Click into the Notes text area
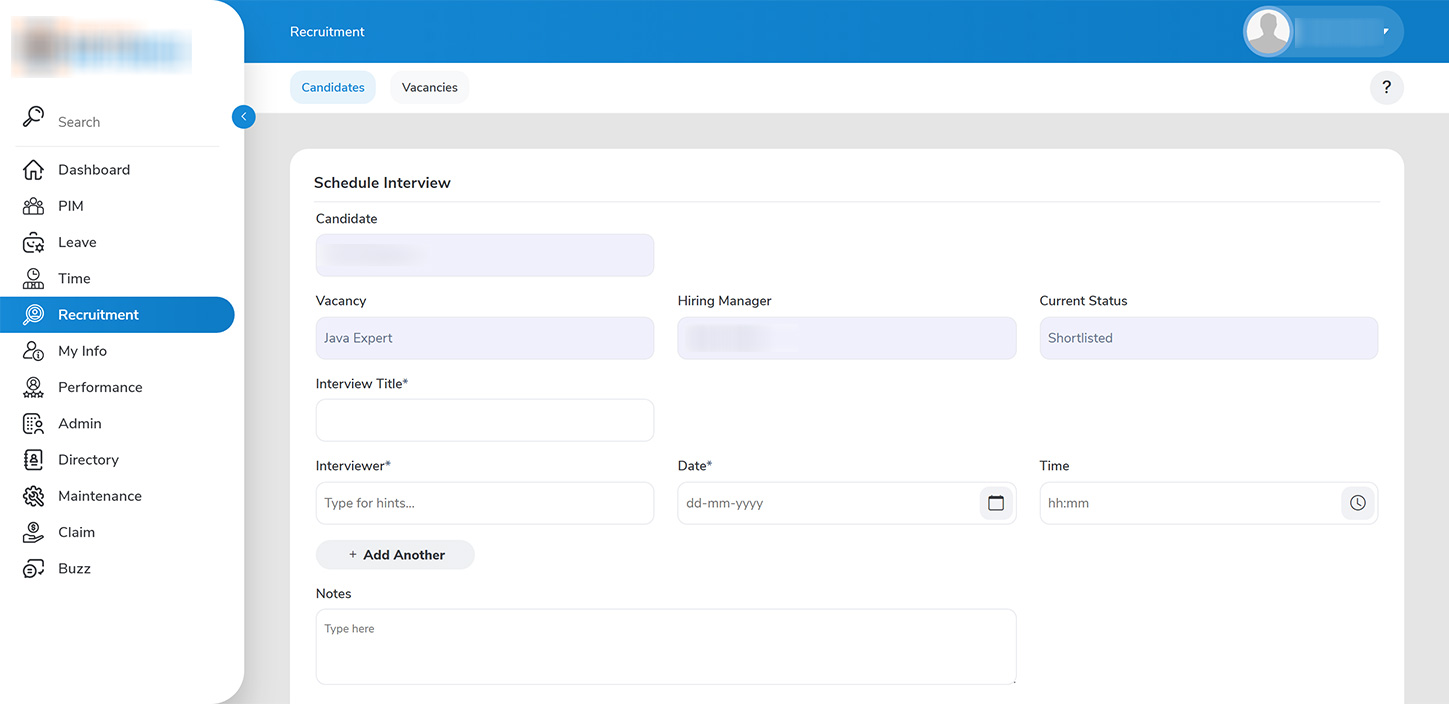 [665, 647]
